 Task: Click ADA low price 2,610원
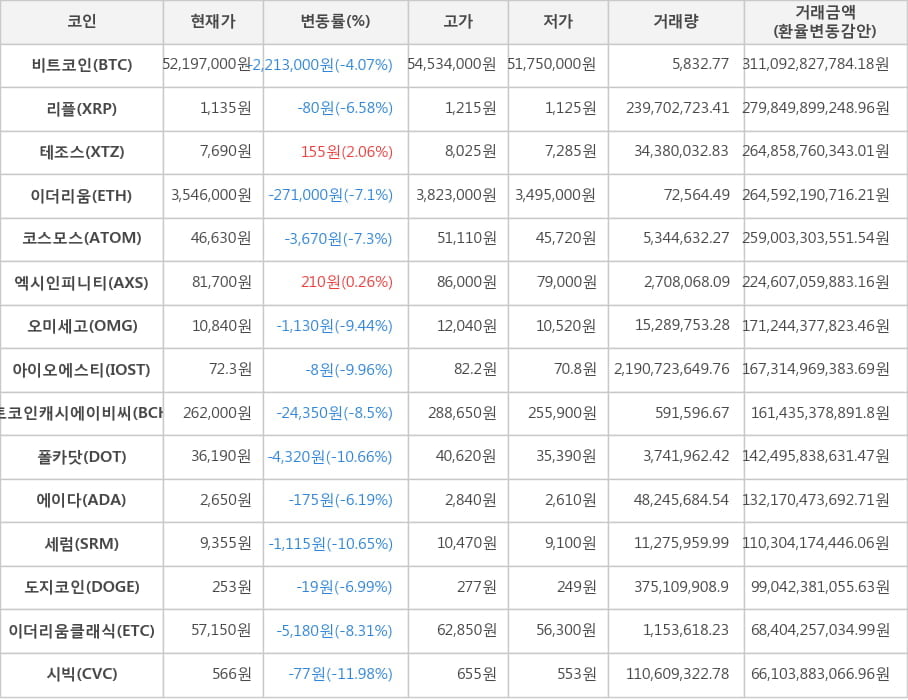[x=570, y=500]
